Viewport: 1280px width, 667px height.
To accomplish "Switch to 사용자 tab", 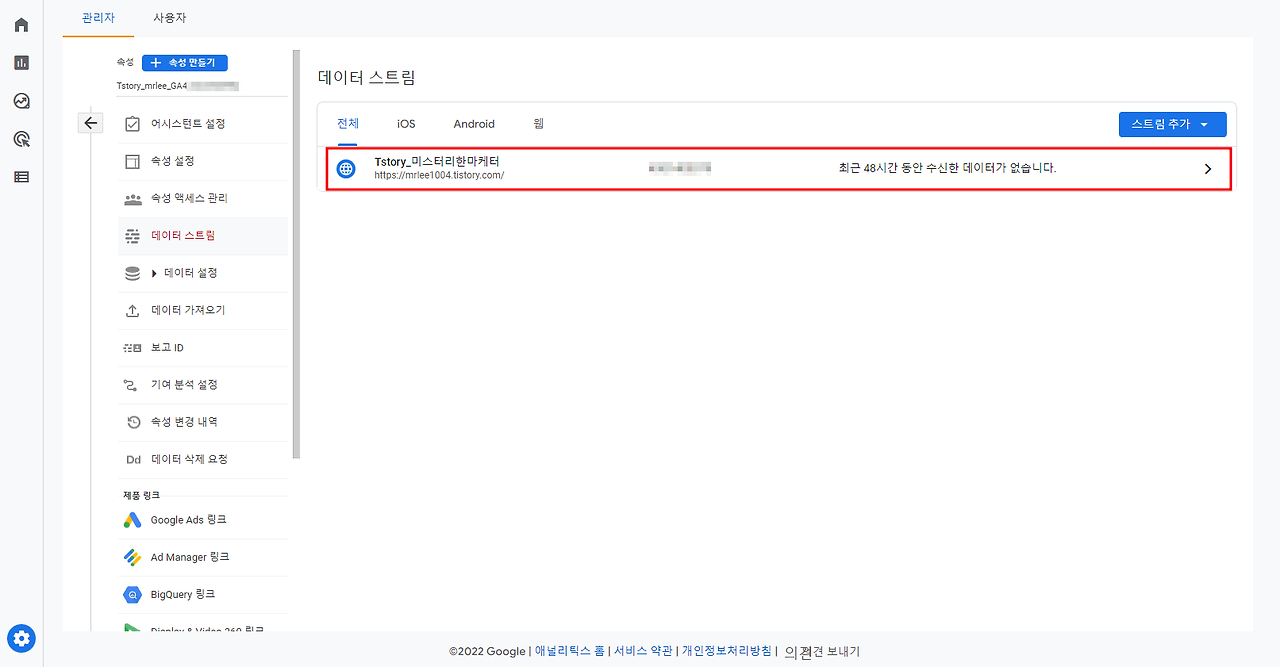I will tap(170, 18).
